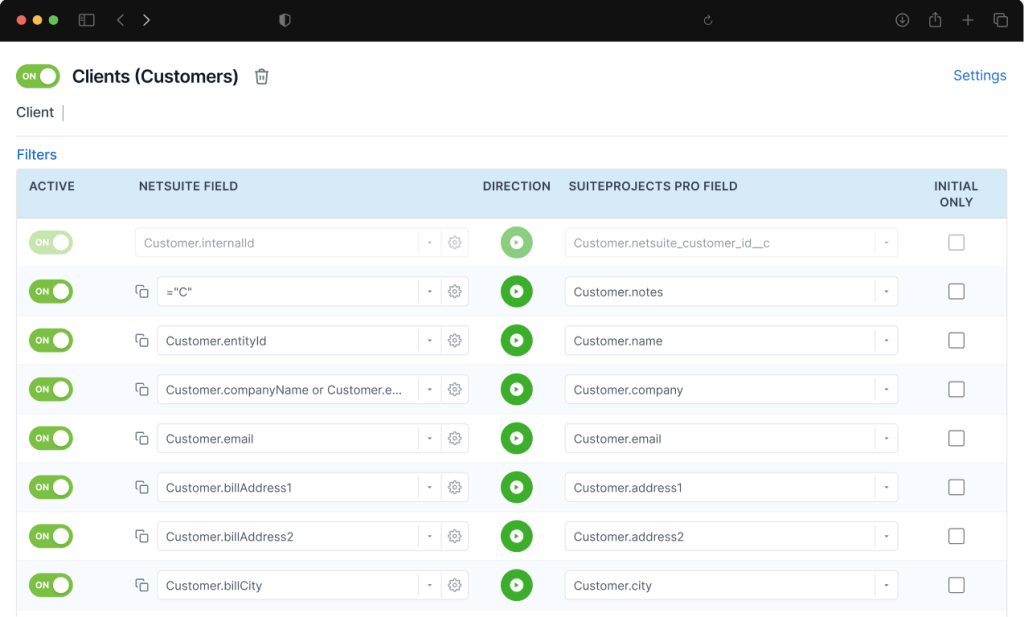Screen dimensions: 1024x617
Task: Select the Client tab
Action: tap(35, 112)
